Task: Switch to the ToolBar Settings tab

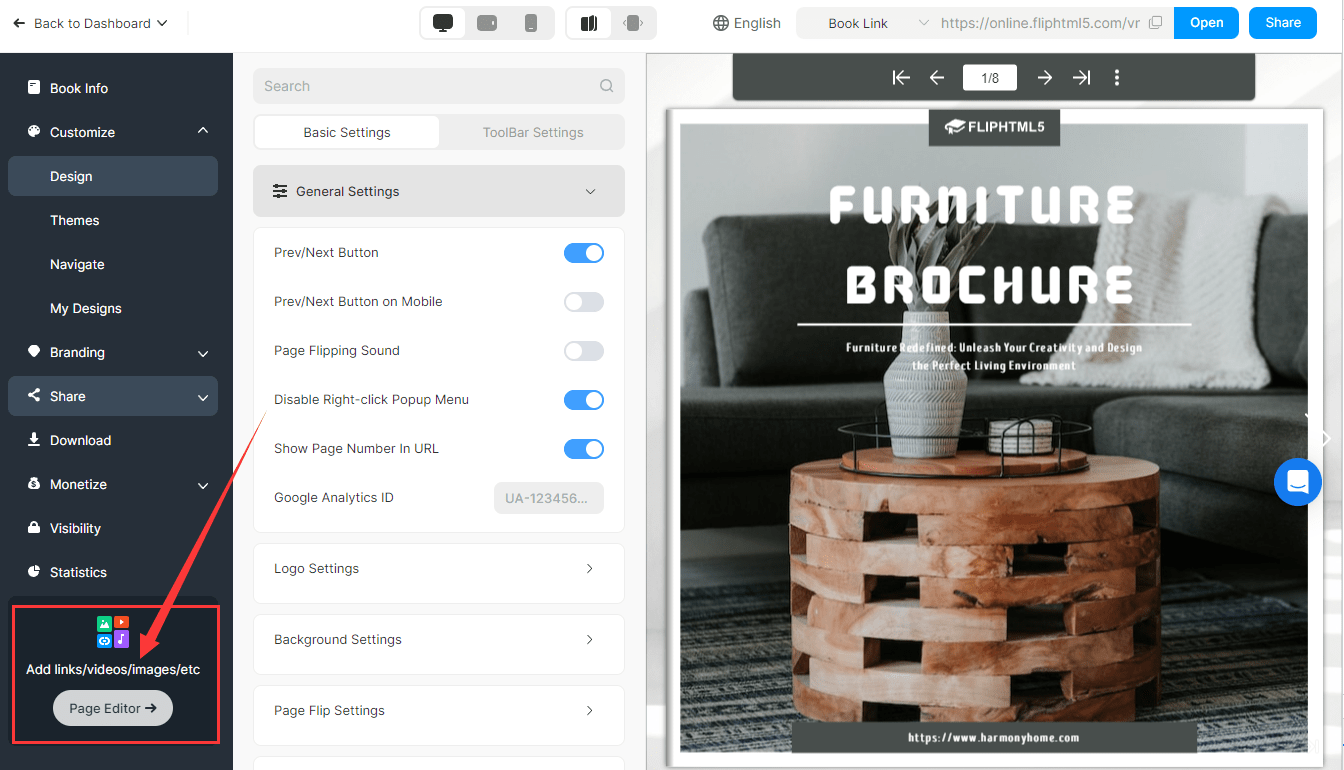Action: (x=533, y=132)
